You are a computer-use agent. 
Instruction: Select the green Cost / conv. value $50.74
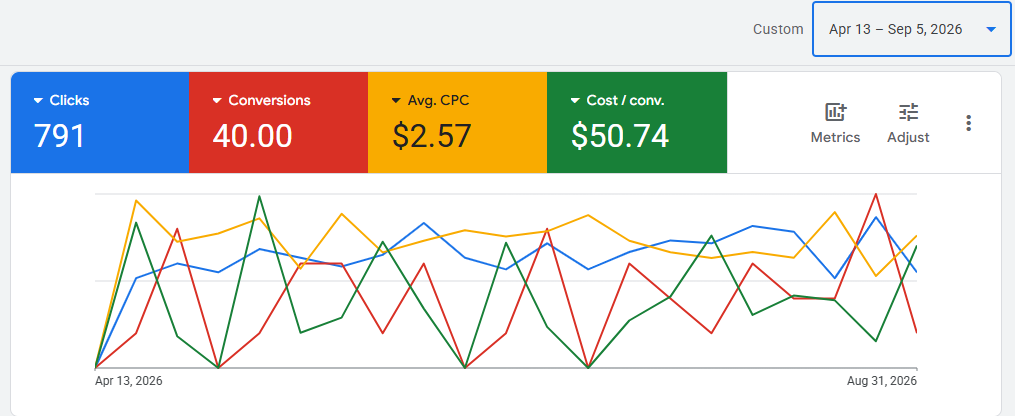[x=619, y=136]
